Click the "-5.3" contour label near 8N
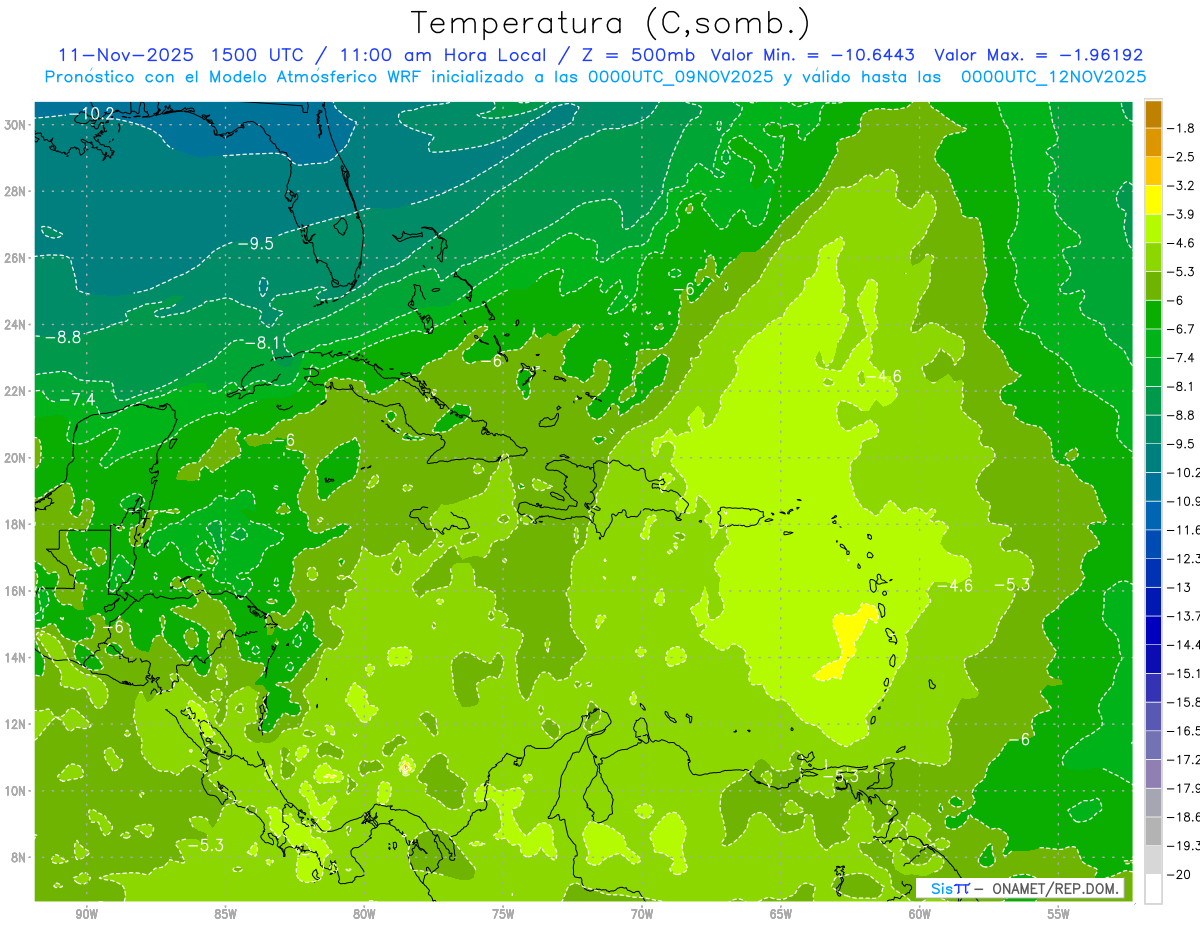The height and width of the screenshot is (927, 1200). tap(205, 846)
